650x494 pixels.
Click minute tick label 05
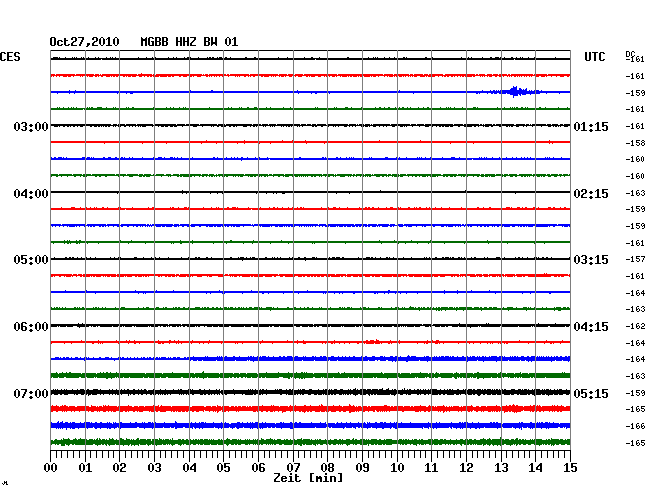click(223, 467)
